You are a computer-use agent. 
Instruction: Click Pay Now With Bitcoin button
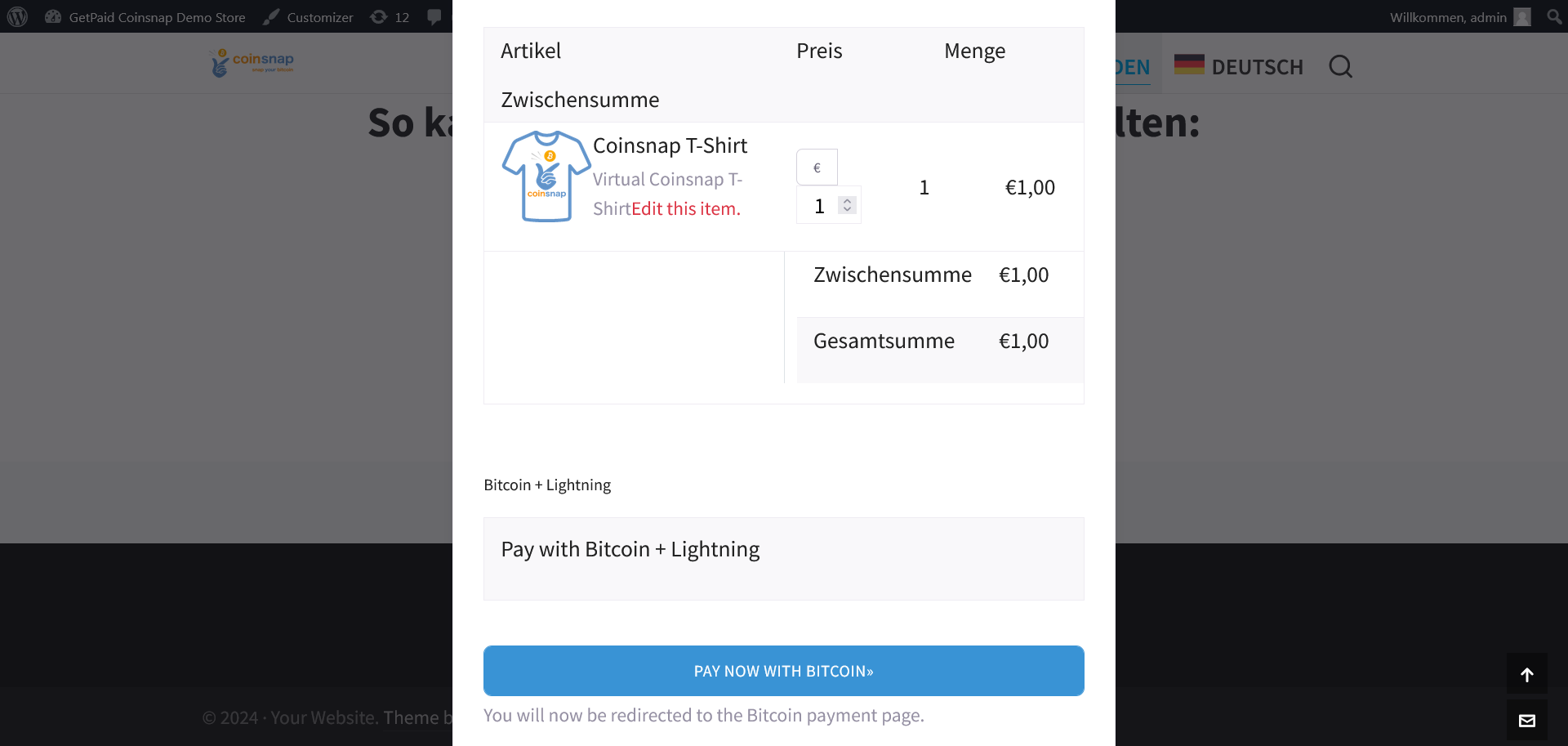(x=784, y=671)
